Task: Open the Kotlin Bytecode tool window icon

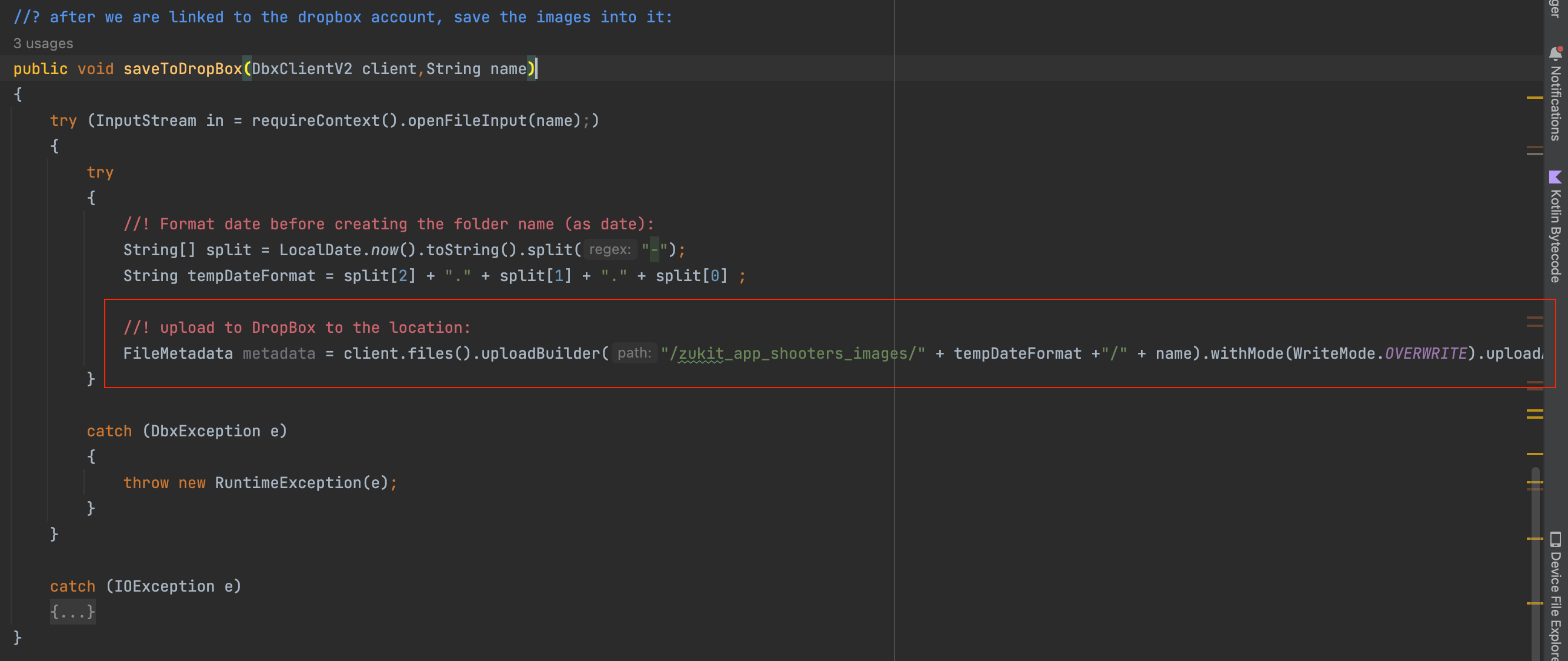Action: (1555, 177)
